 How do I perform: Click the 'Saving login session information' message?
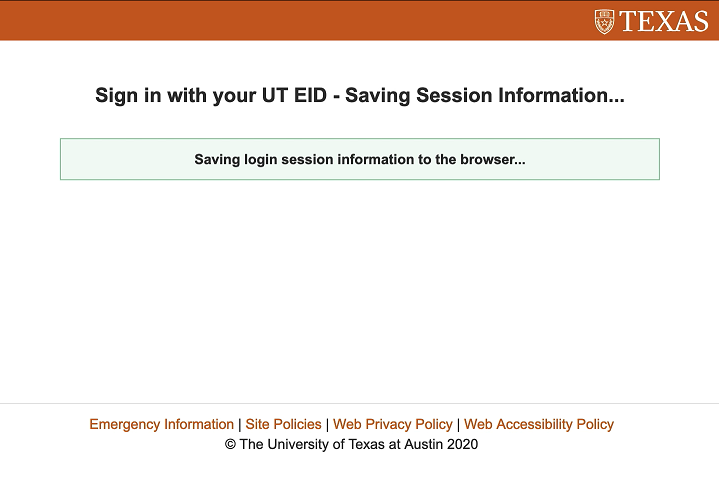pyautogui.click(x=359, y=159)
